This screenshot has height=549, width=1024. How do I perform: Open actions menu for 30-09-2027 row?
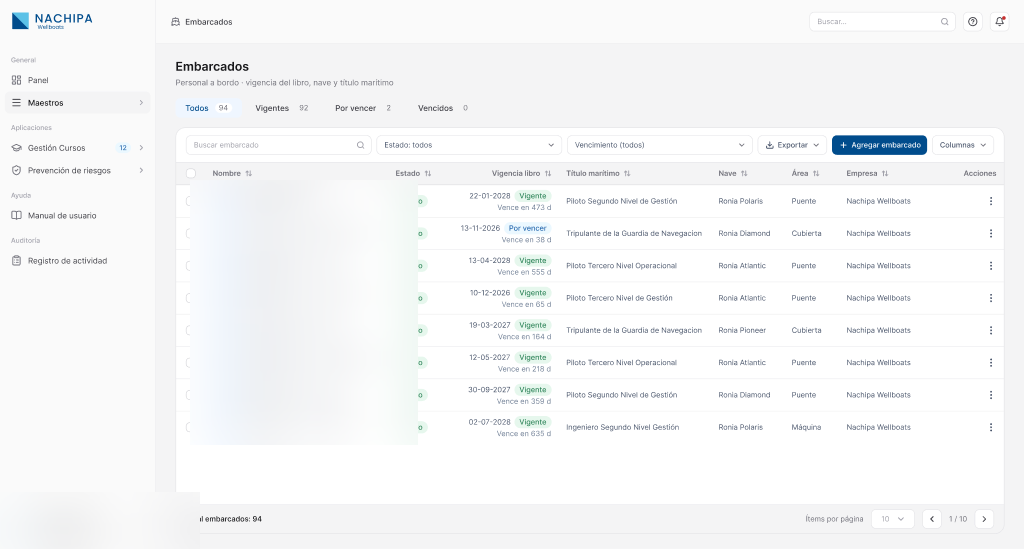click(x=991, y=395)
